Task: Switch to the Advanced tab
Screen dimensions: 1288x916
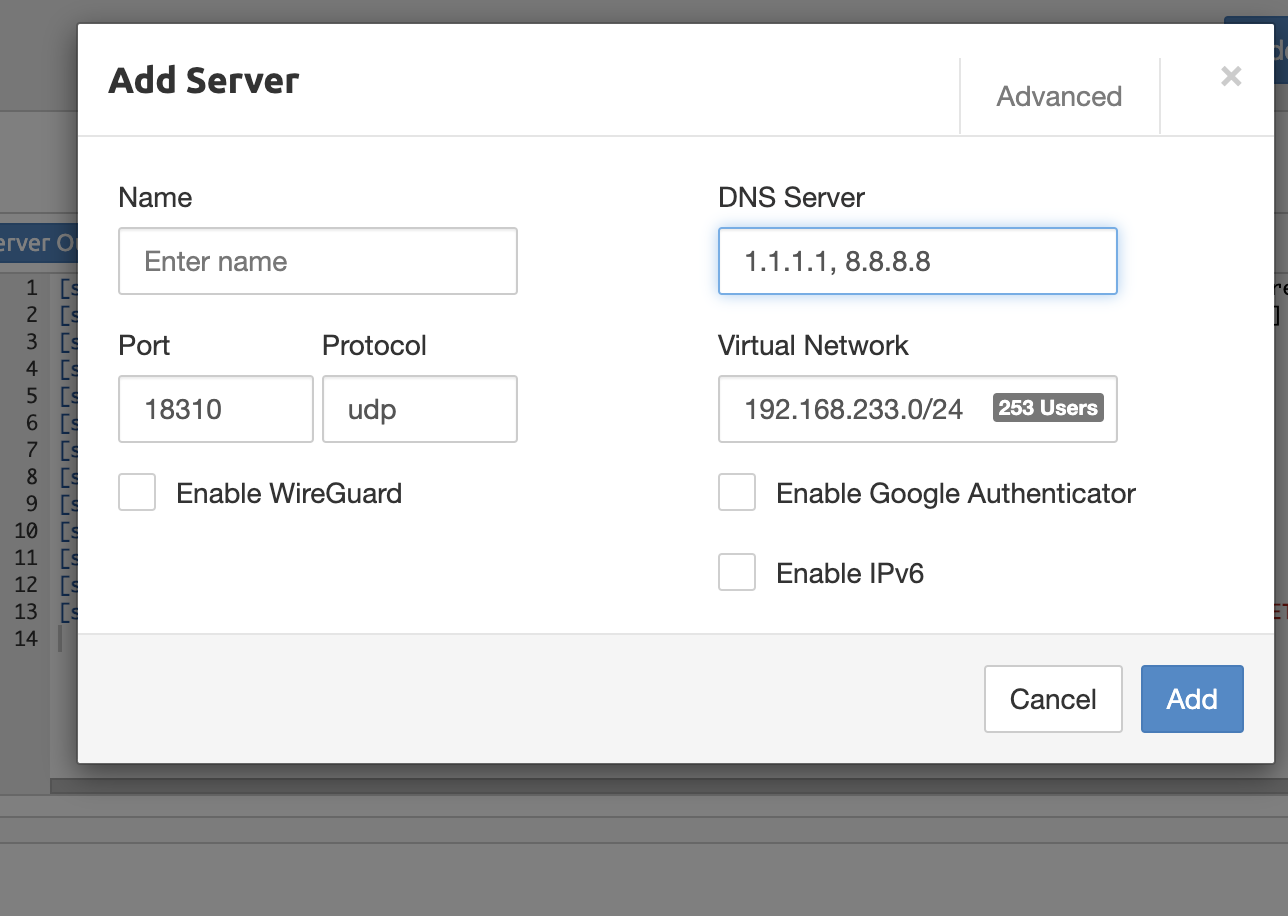Action: 1059,96
